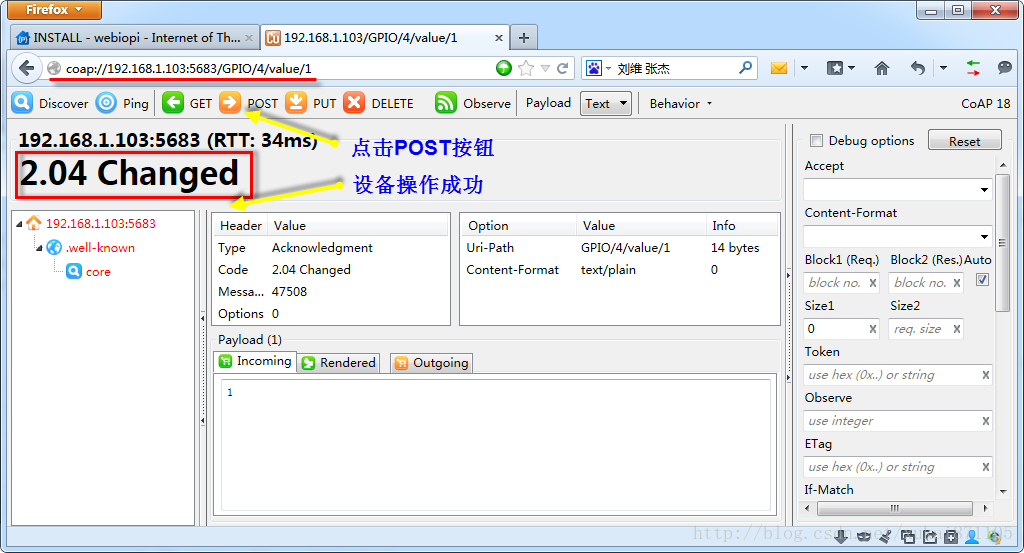Screen dimensions: 1024x553
Task: Click the incoming payload text area
Action: pyautogui.click(x=496, y=444)
